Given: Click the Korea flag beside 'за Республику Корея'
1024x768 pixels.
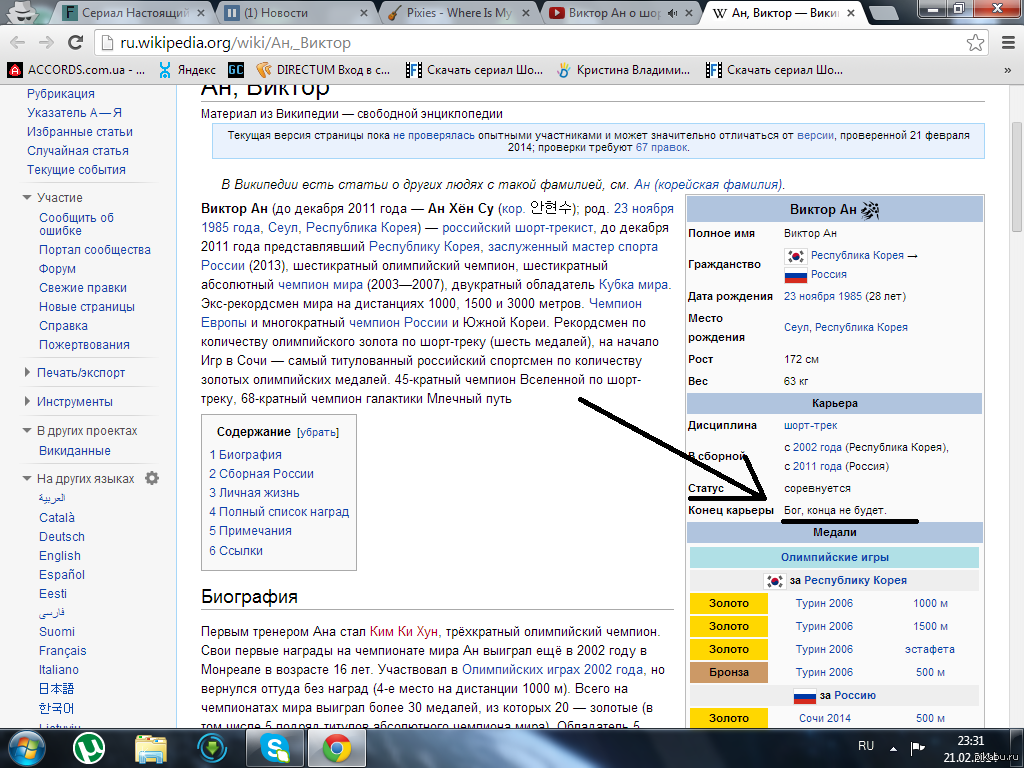Looking at the screenshot, I should click(775, 581).
